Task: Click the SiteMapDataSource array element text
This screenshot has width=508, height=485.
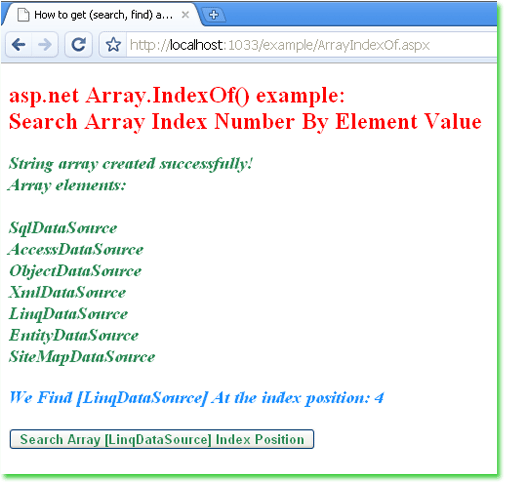Action: [82, 357]
